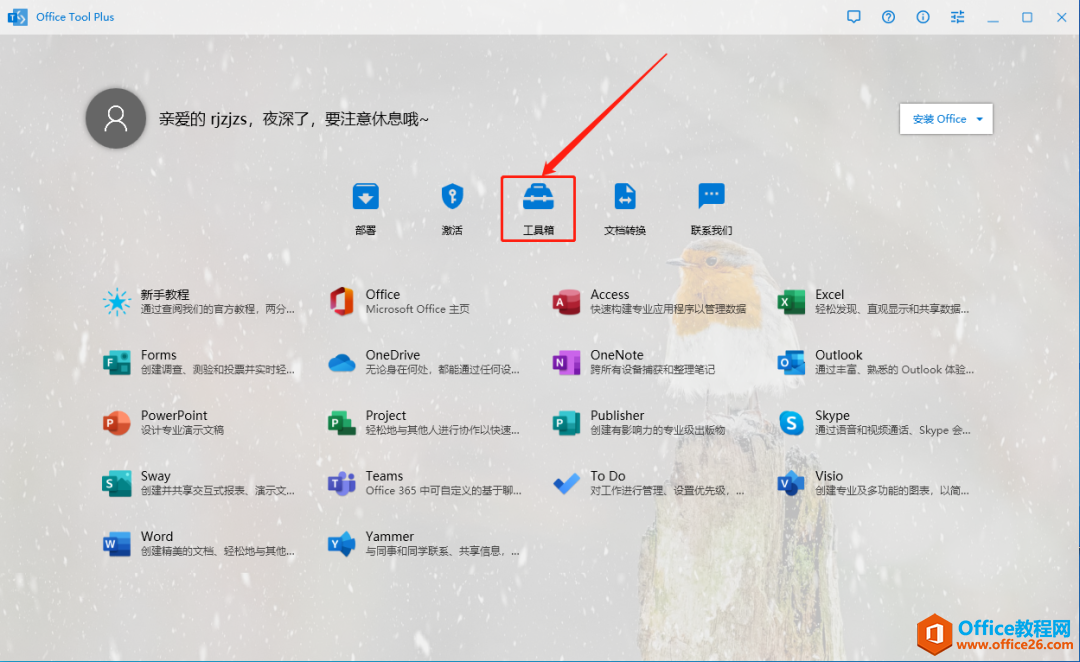1080x662 pixels.
Task: Open the 联系我们 chat bubble icon
Action: [x=711, y=196]
